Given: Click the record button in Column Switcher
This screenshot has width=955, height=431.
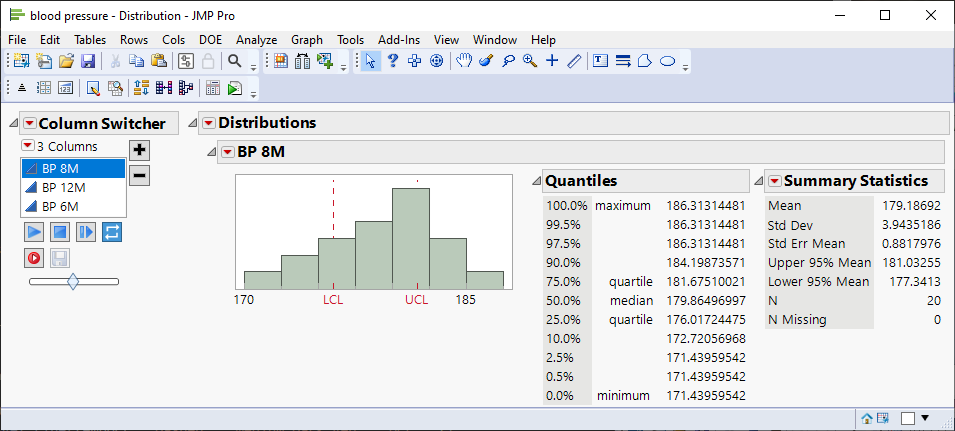Looking at the screenshot, I should [x=34, y=257].
